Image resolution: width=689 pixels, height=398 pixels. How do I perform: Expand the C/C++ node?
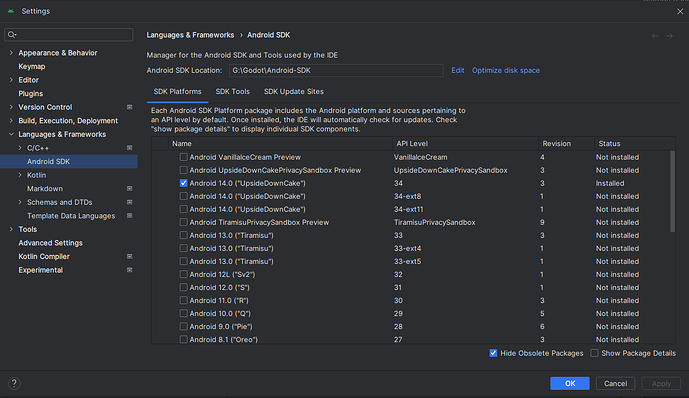pos(20,148)
